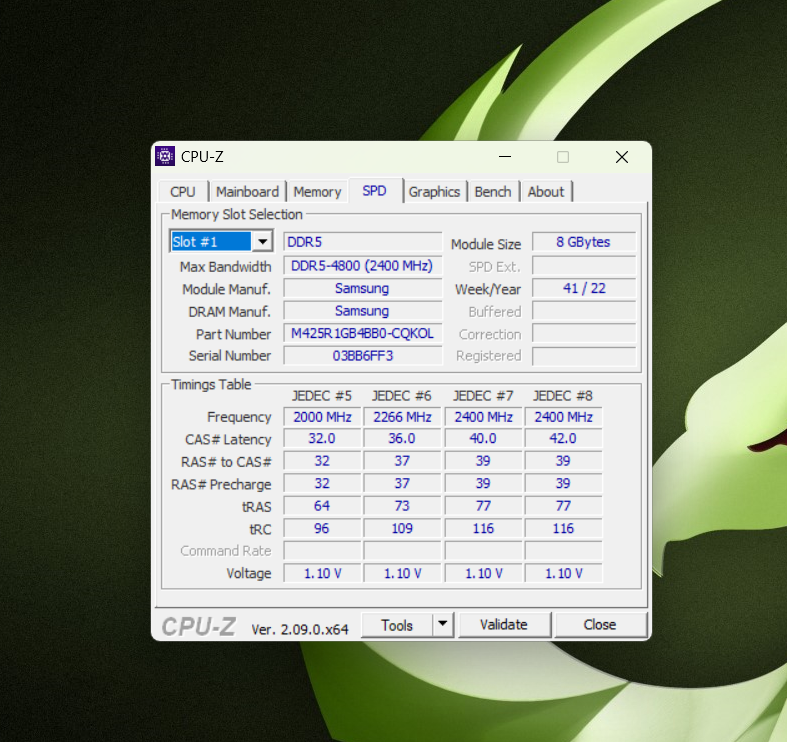Click the Part Number label

[233, 334]
